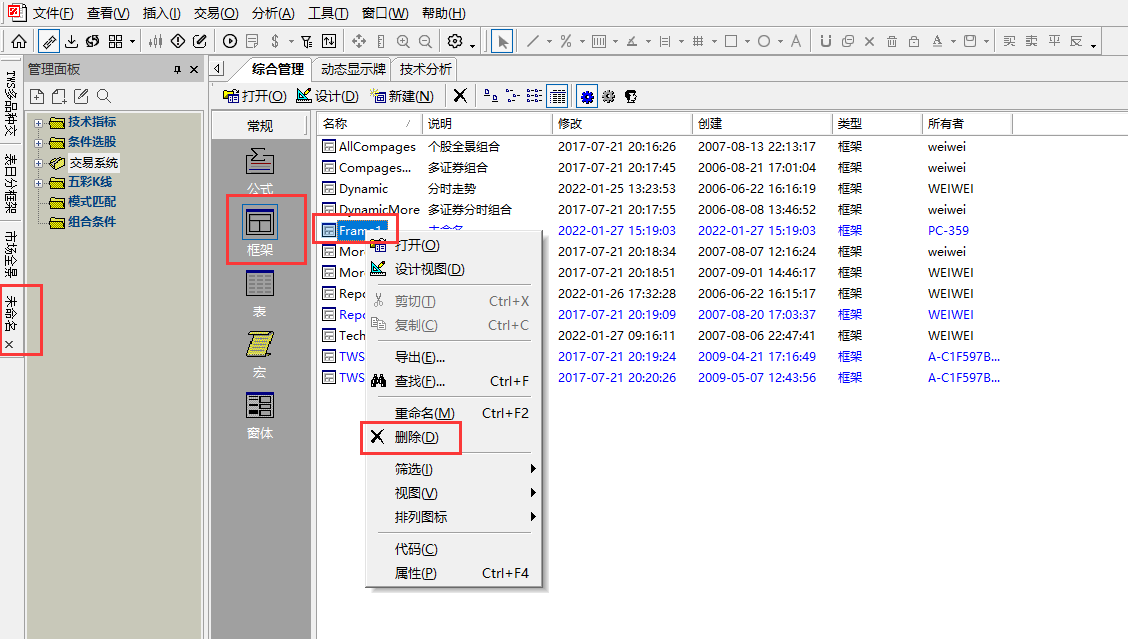
Task: Click the filter funnel icon
Action: pyautogui.click(x=307, y=41)
